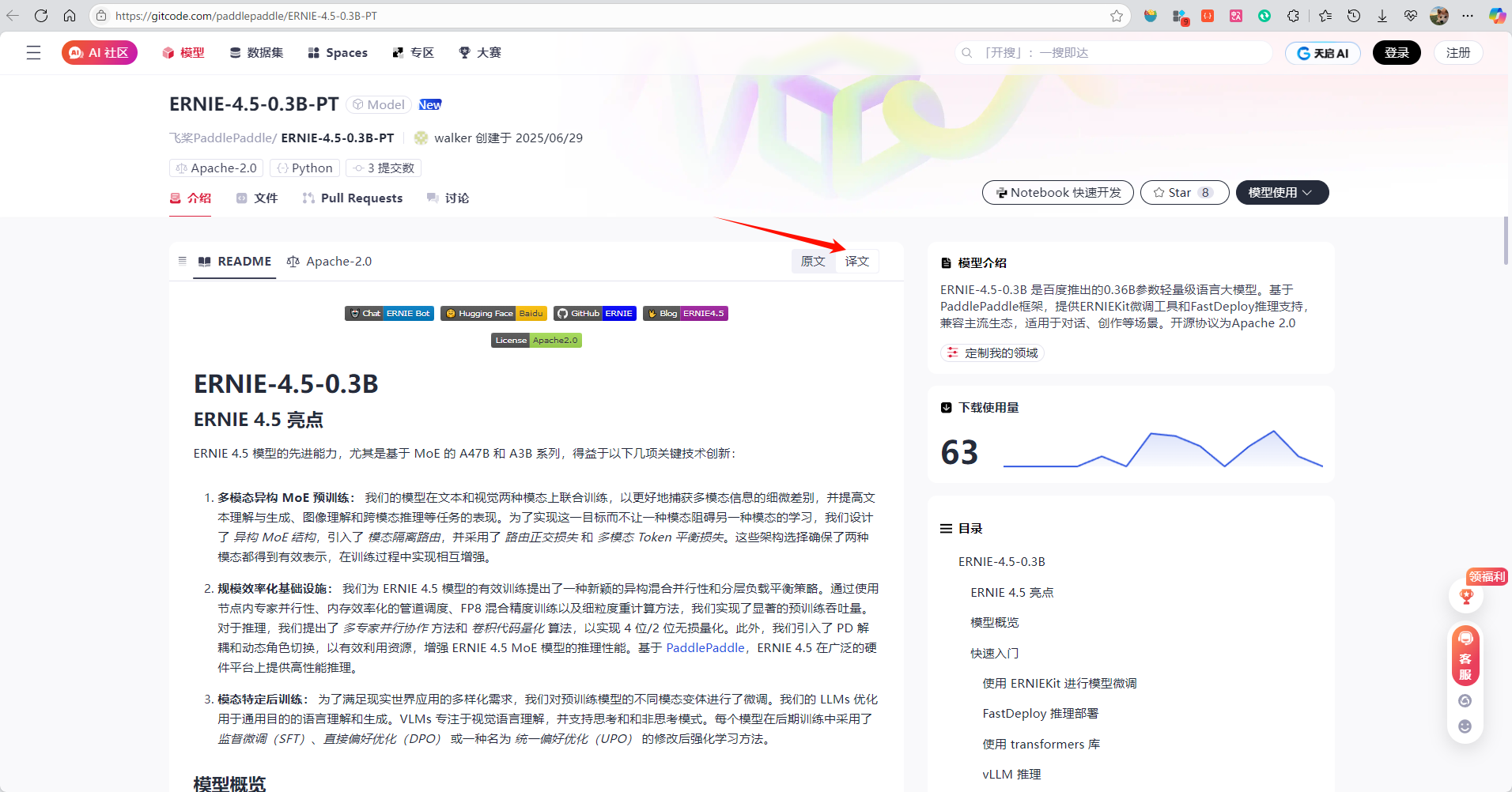Click the AI 社区 logo badge
The height and width of the screenshot is (792, 1512).
(x=100, y=53)
